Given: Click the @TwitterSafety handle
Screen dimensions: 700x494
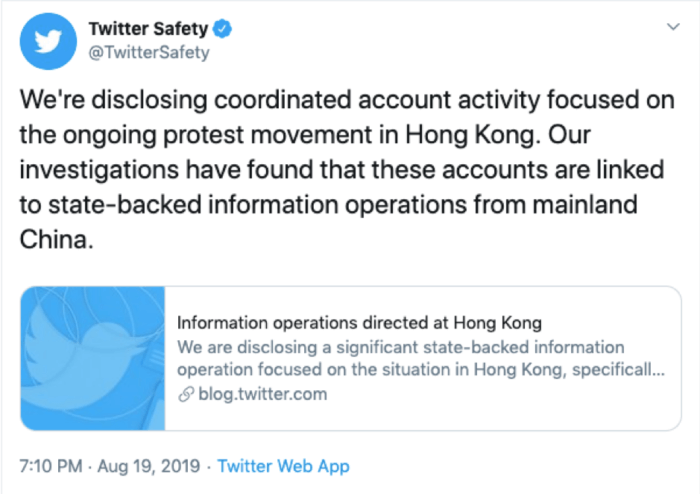Looking at the screenshot, I should pos(149,53).
